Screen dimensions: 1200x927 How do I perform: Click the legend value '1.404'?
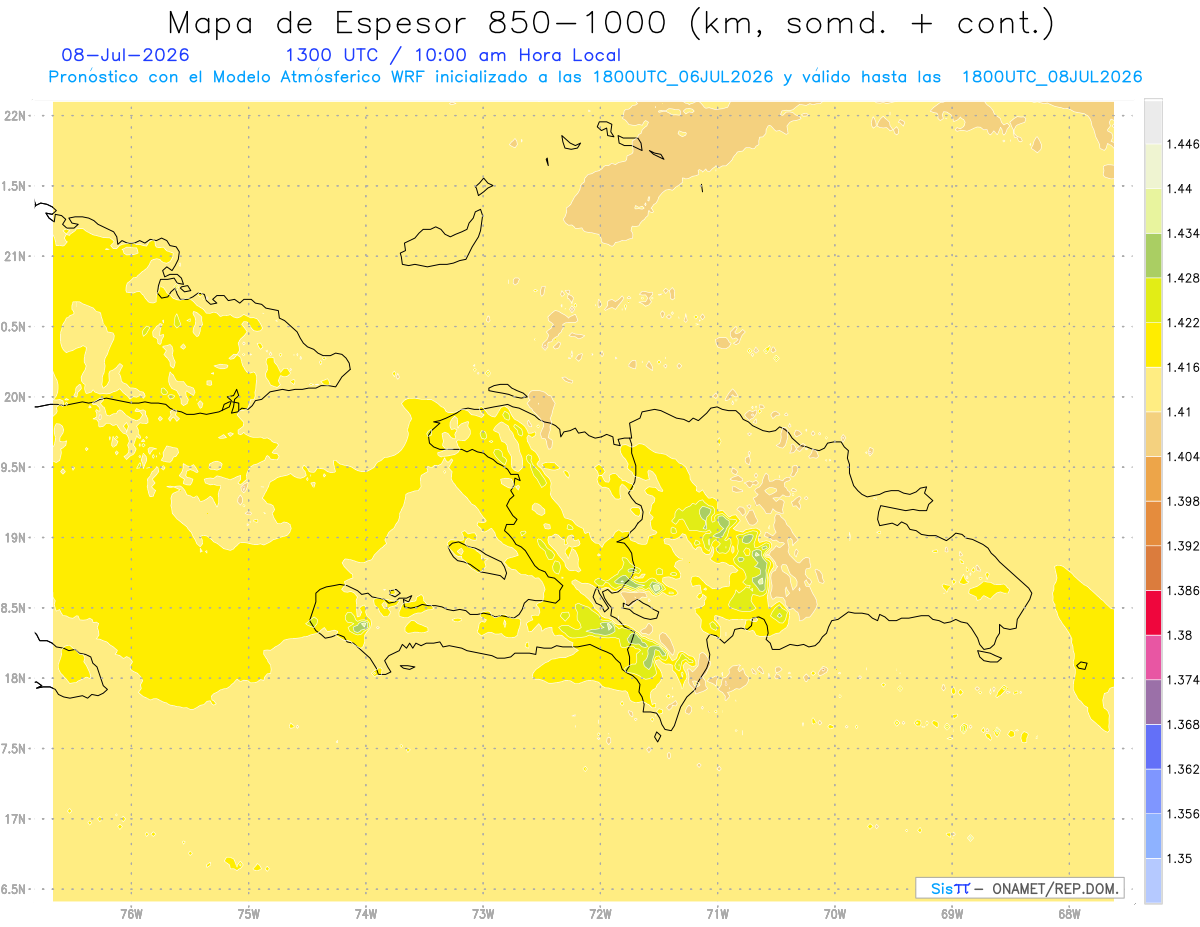tap(1182, 456)
